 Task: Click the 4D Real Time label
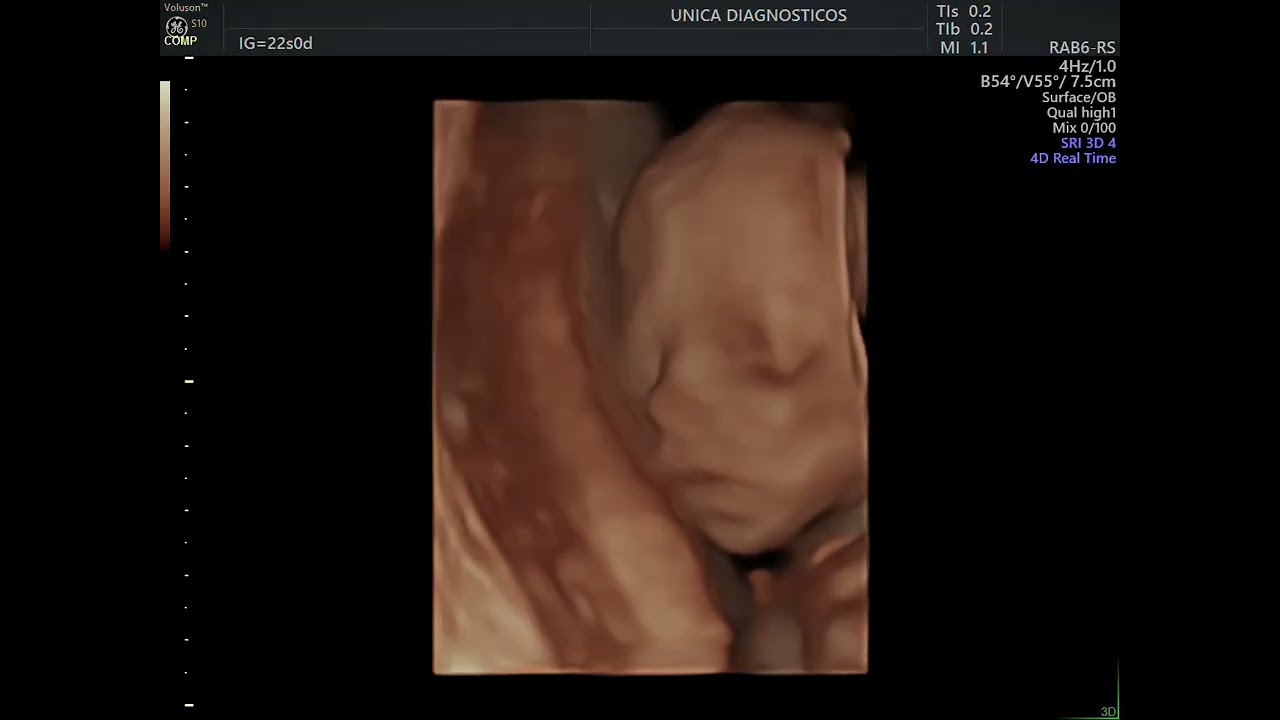(1073, 158)
